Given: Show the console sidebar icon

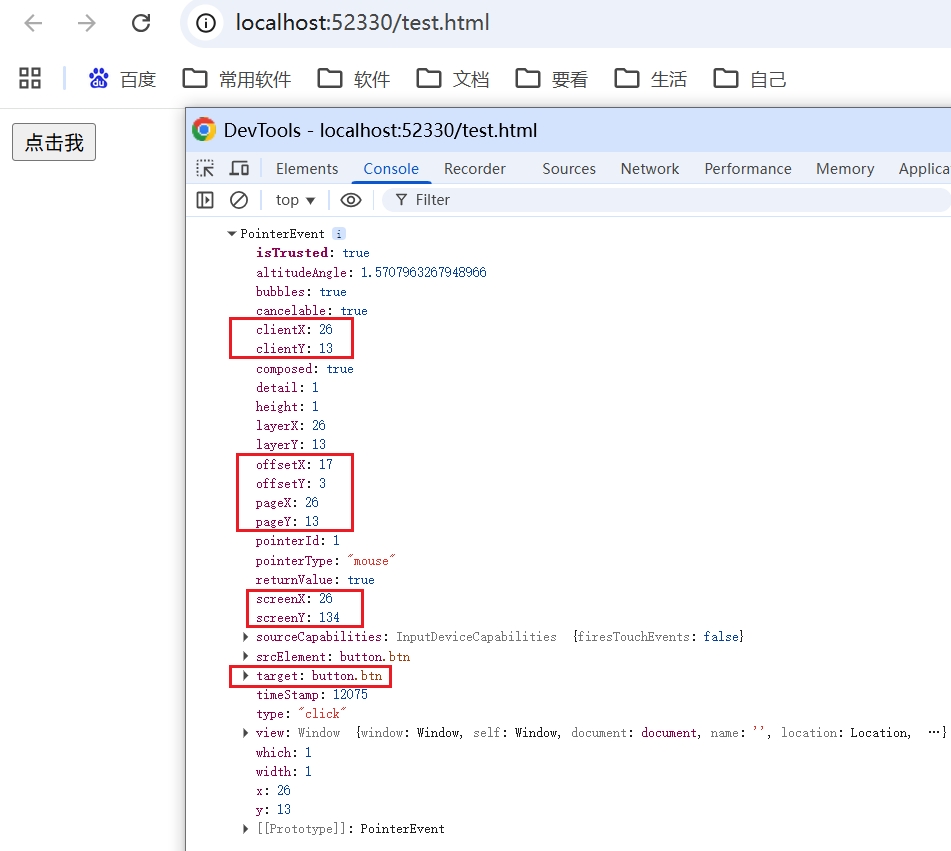Looking at the screenshot, I should (205, 200).
